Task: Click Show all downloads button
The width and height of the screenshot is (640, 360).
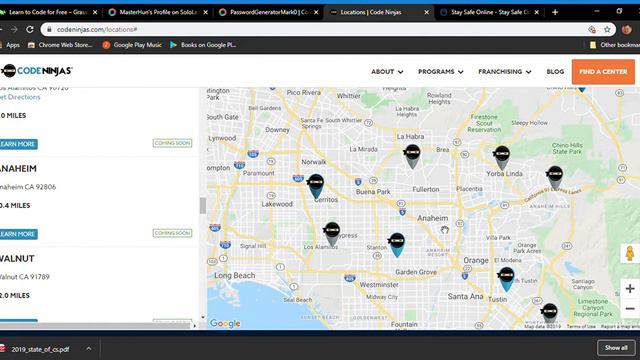Action: [616, 348]
